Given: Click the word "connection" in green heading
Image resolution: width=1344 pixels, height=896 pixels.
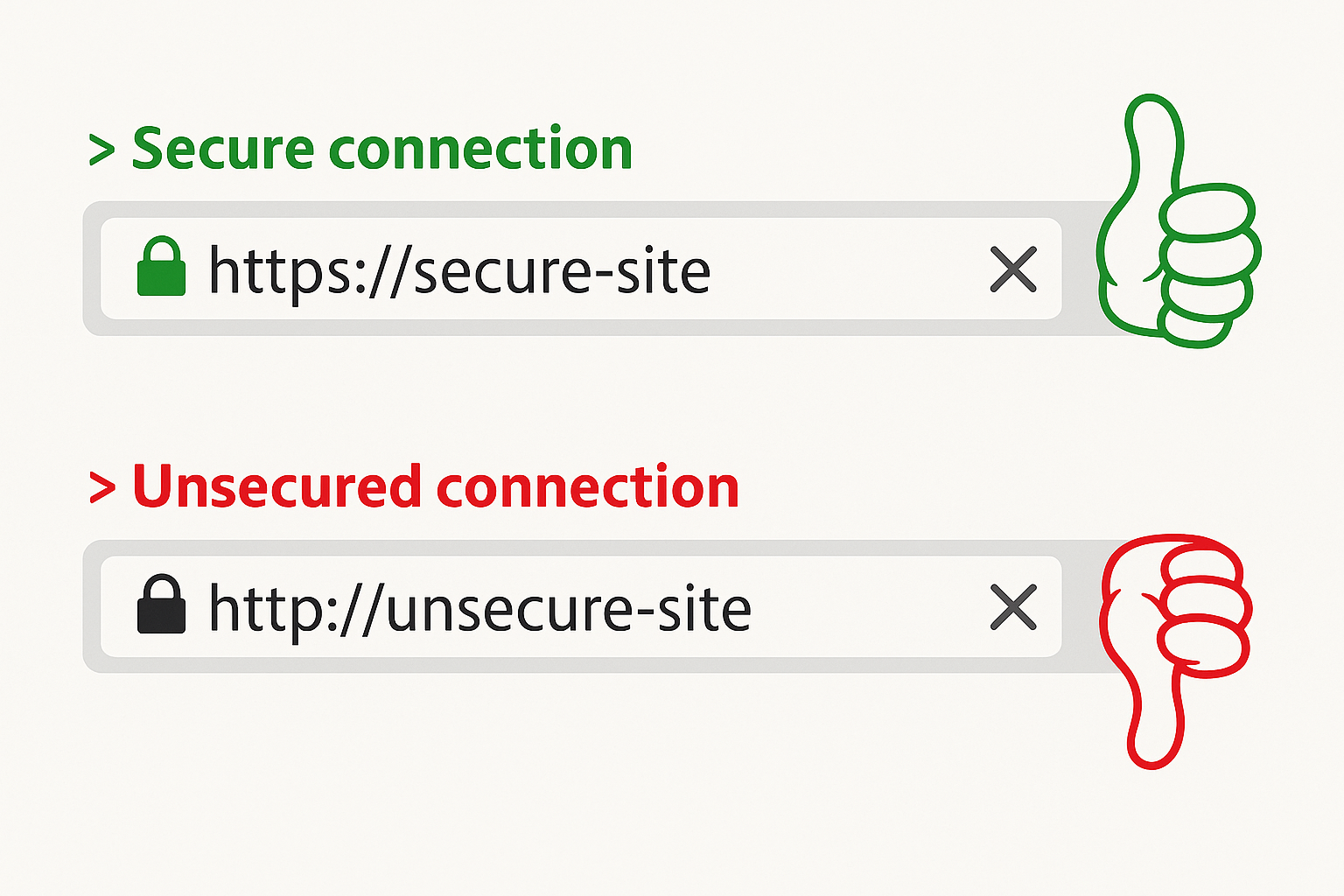Looking at the screenshot, I should pyautogui.click(x=481, y=148).
